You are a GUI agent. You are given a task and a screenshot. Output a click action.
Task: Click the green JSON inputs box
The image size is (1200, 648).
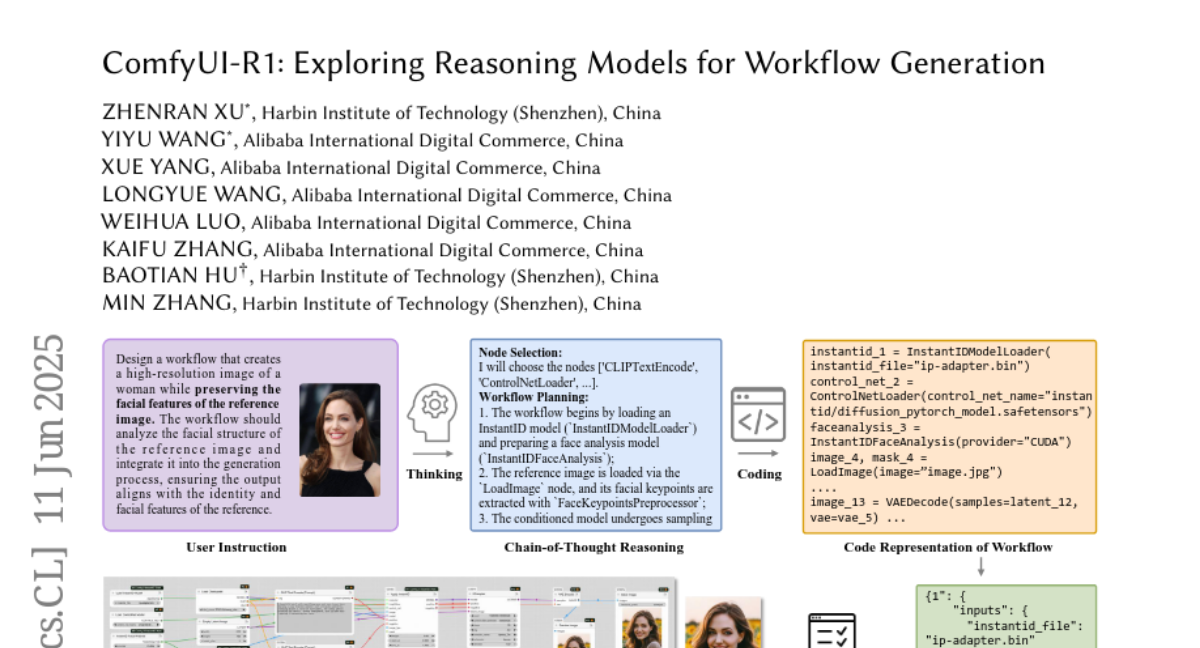1005,617
